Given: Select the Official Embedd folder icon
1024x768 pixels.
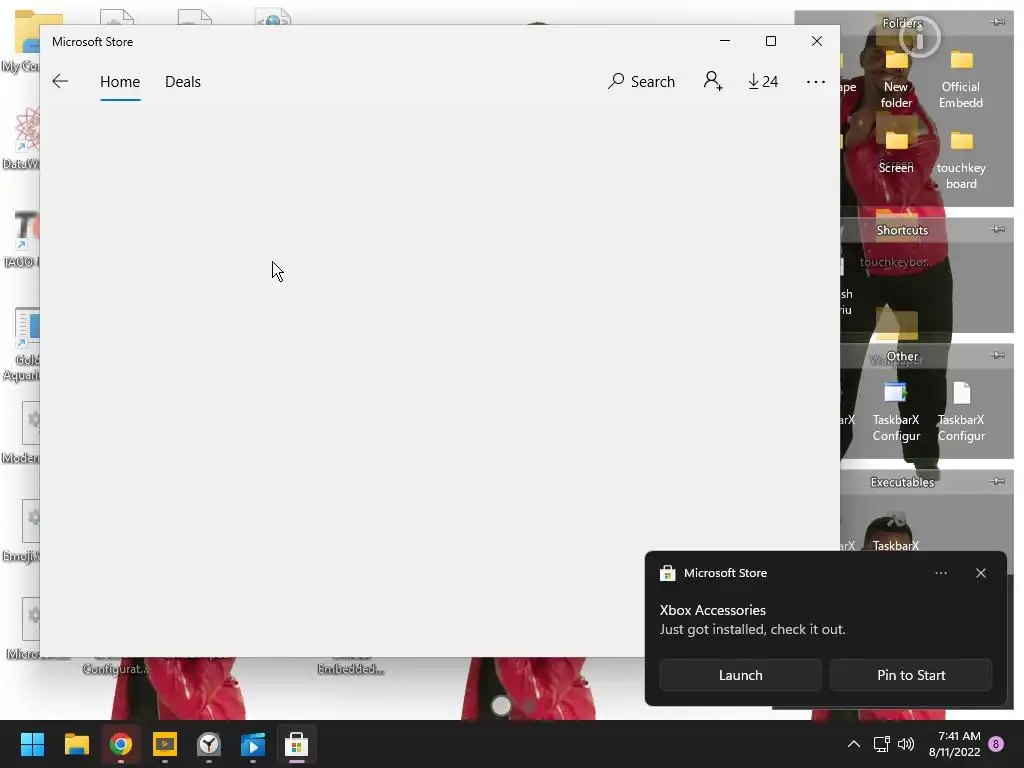Looking at the screenshot, I should coord(961,80).
